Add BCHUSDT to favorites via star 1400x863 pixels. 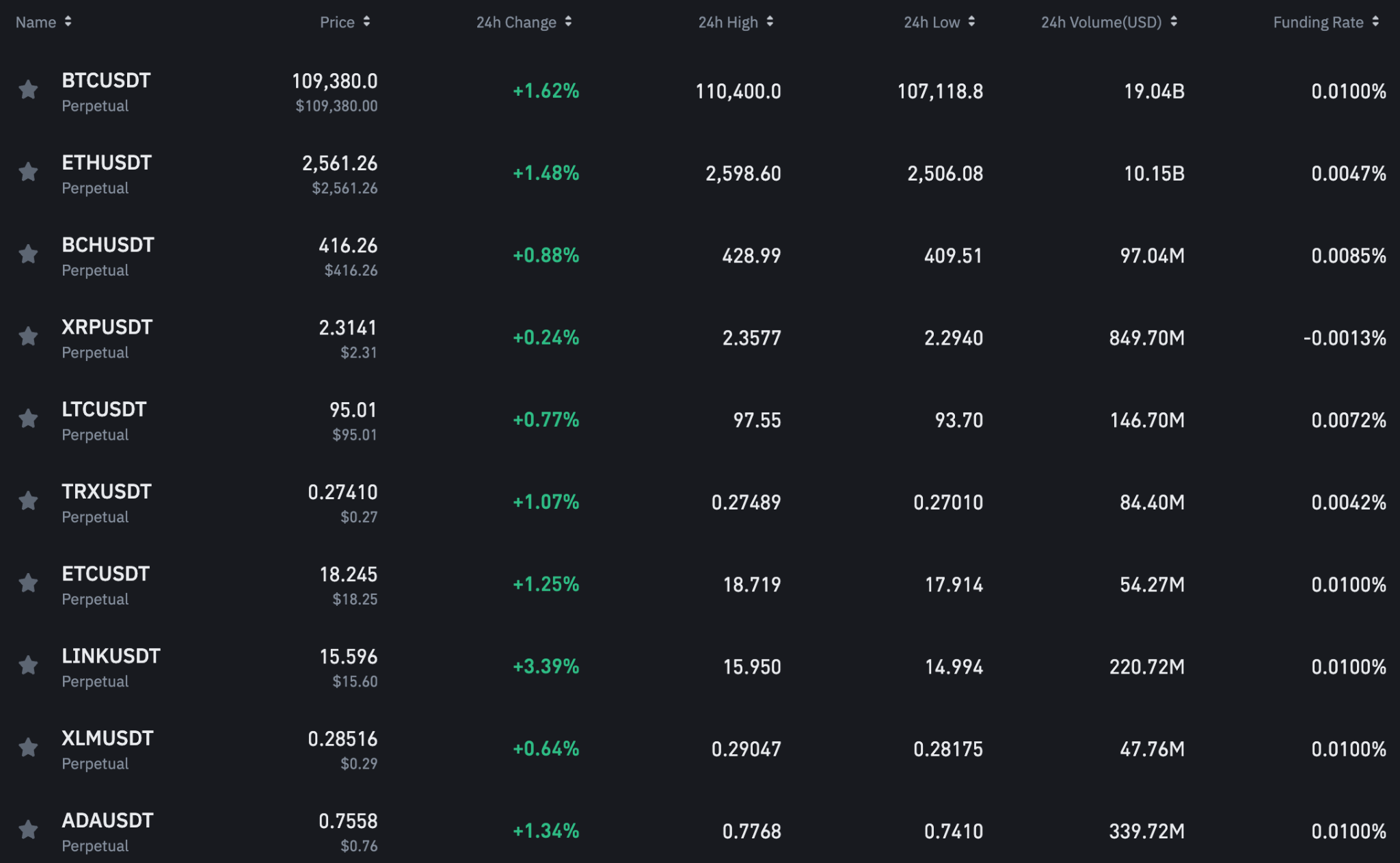coord(28,254)
